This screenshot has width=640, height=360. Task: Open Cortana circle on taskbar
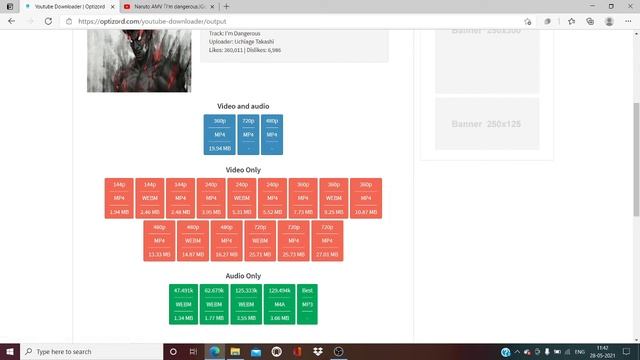173,351
